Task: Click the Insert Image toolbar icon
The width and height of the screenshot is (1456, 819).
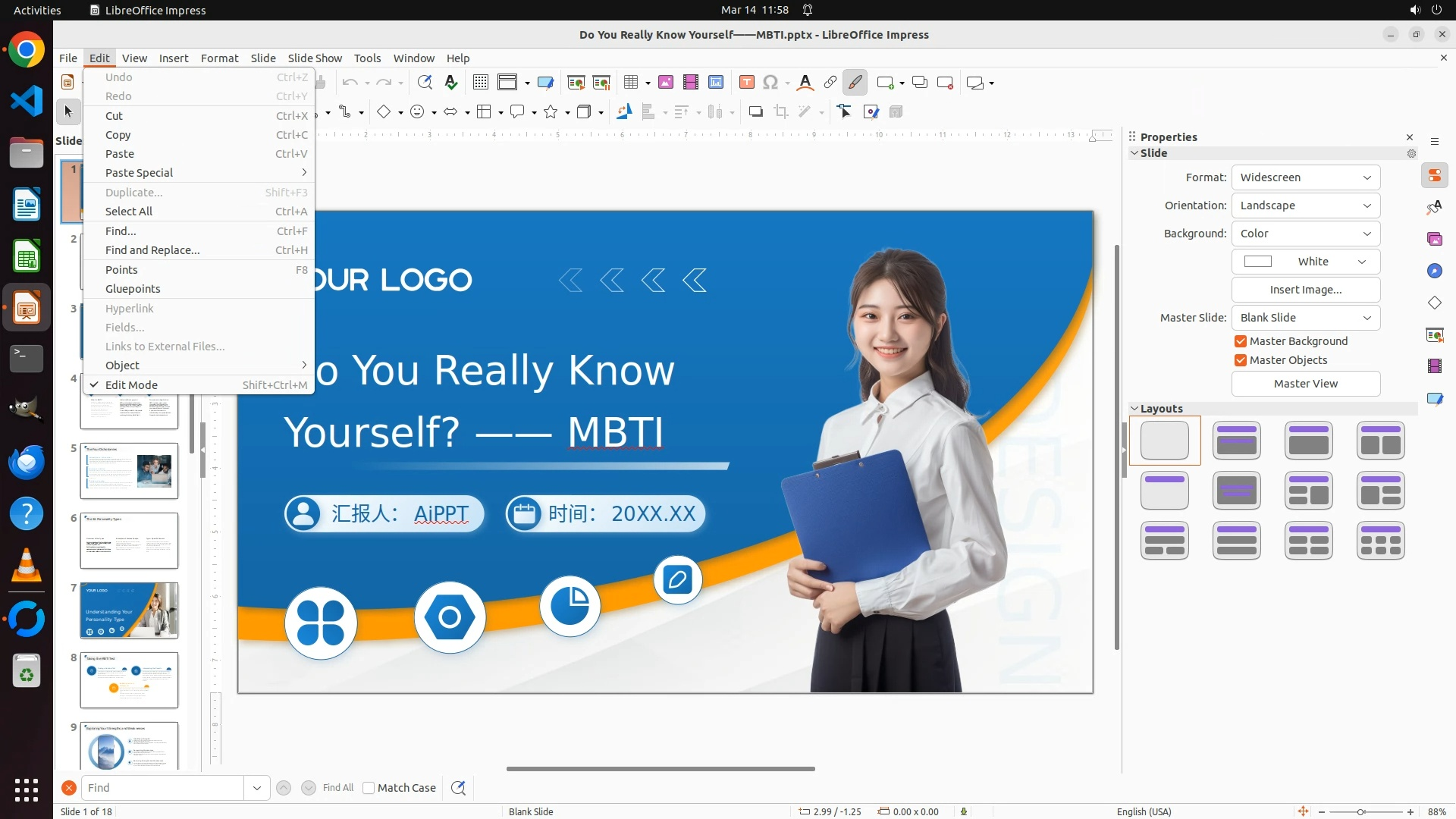Action: point(665,83)
